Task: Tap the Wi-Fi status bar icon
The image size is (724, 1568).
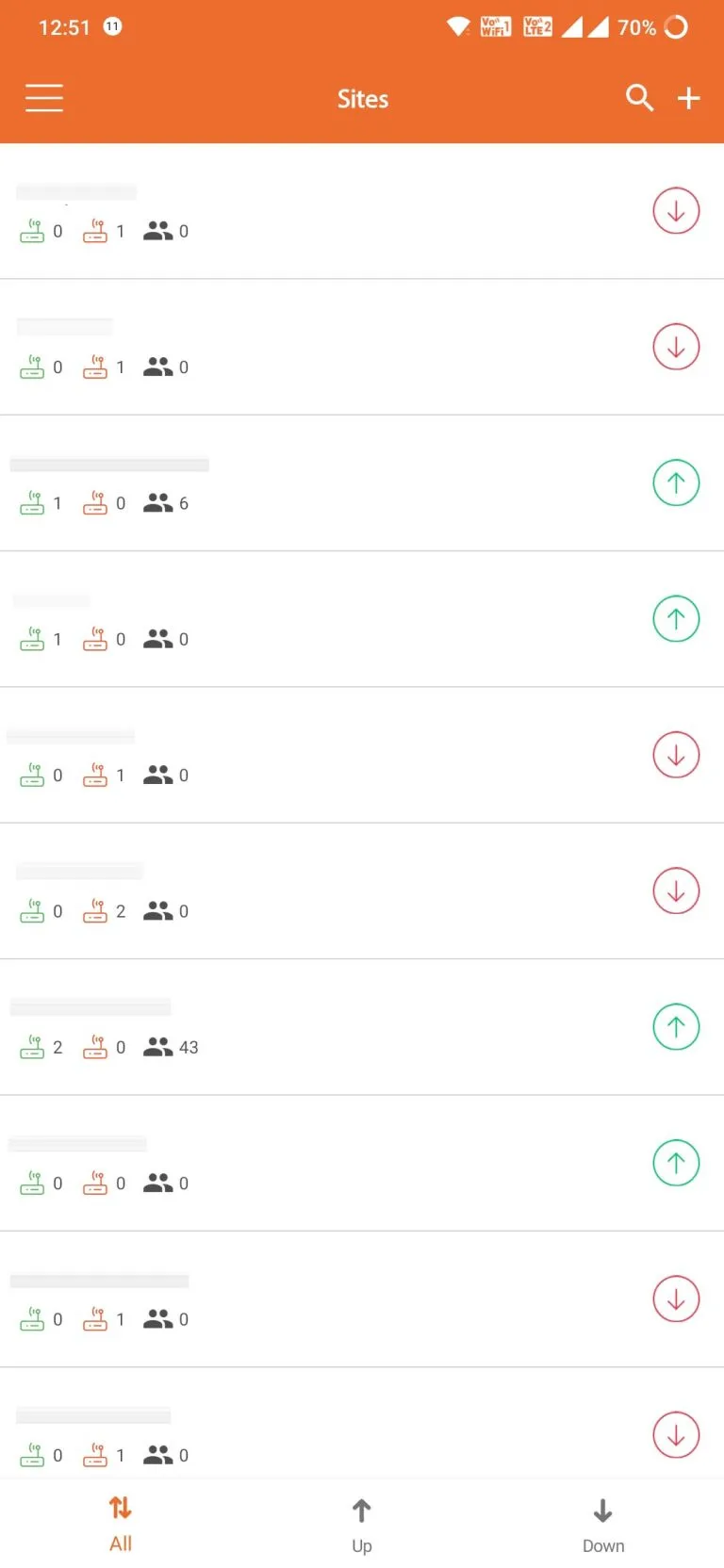Action: [458, 27]
